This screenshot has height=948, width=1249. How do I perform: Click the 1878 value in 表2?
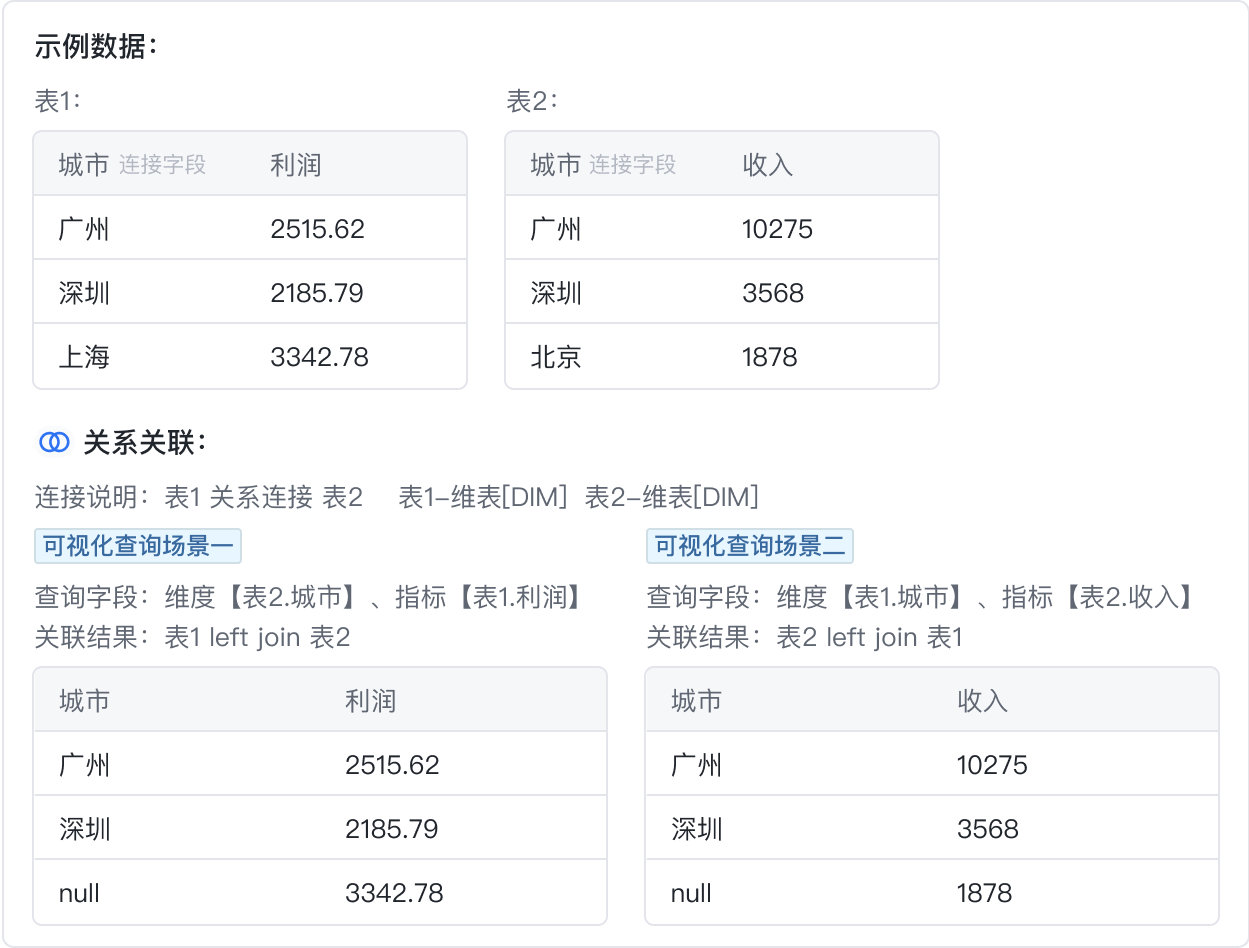pos(769,357)
